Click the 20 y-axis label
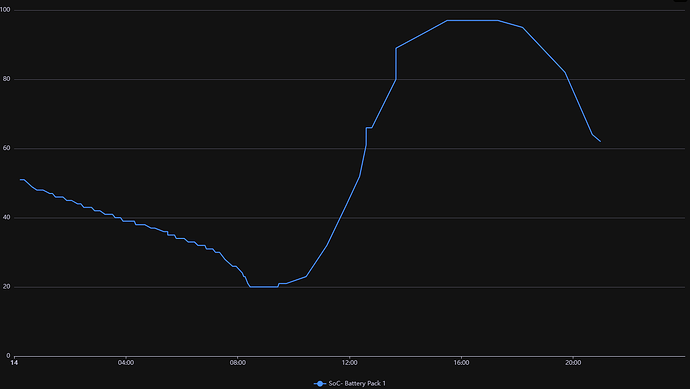This screenshot has width=690, height=389. tap(7, 286)
